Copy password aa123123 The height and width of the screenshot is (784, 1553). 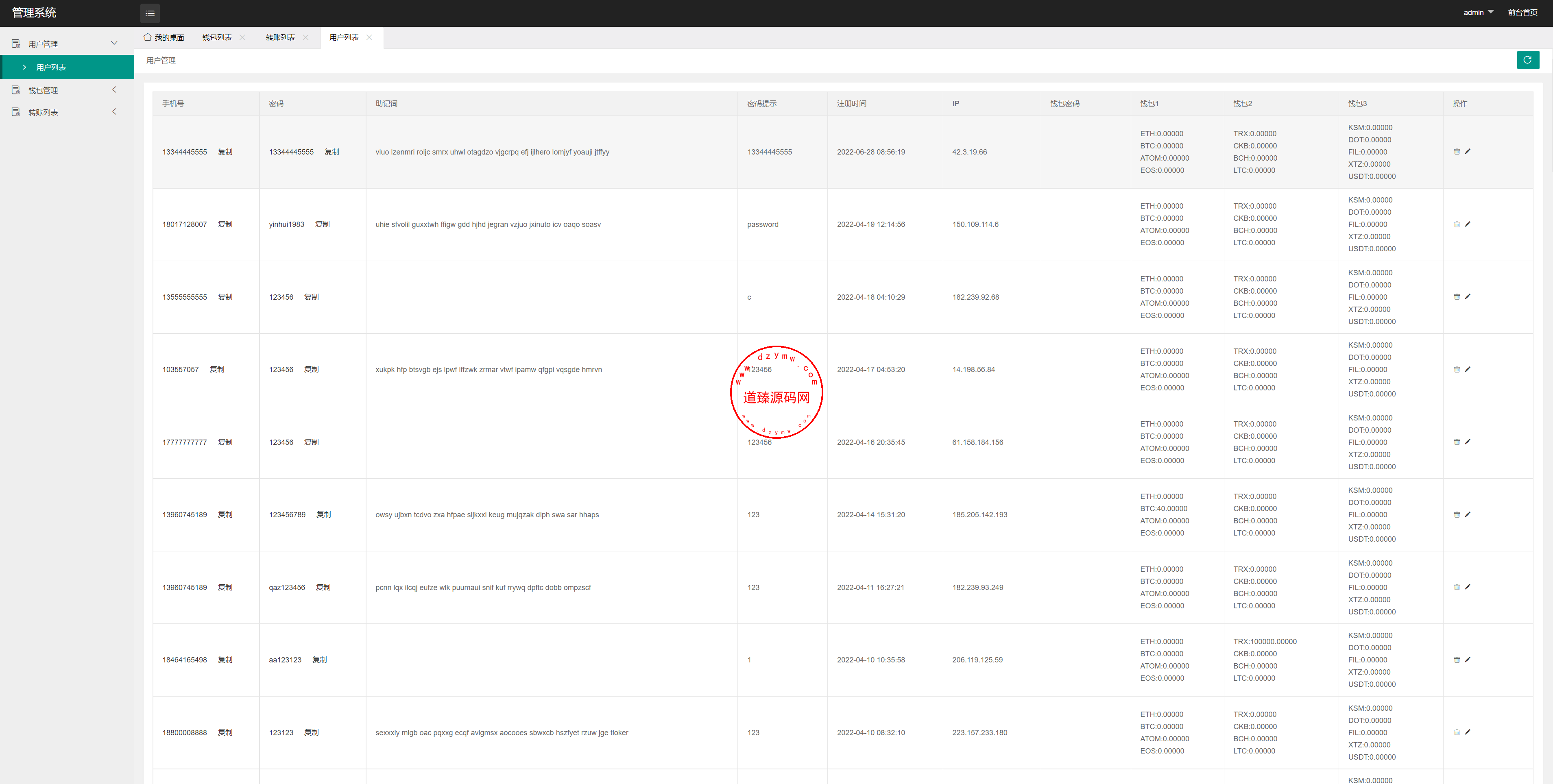click(320, 660)
